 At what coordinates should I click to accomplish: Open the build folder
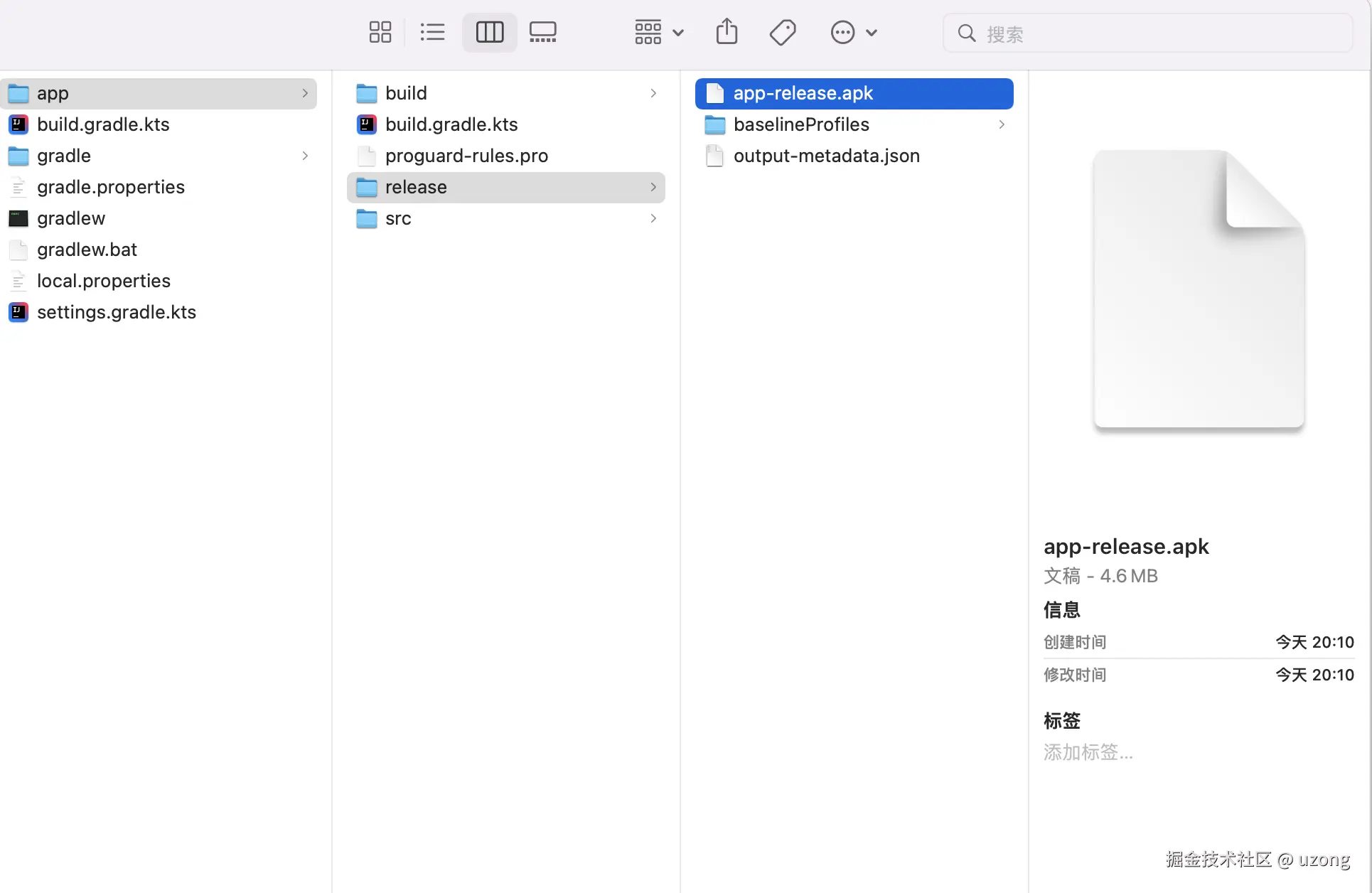coord(406,93)
